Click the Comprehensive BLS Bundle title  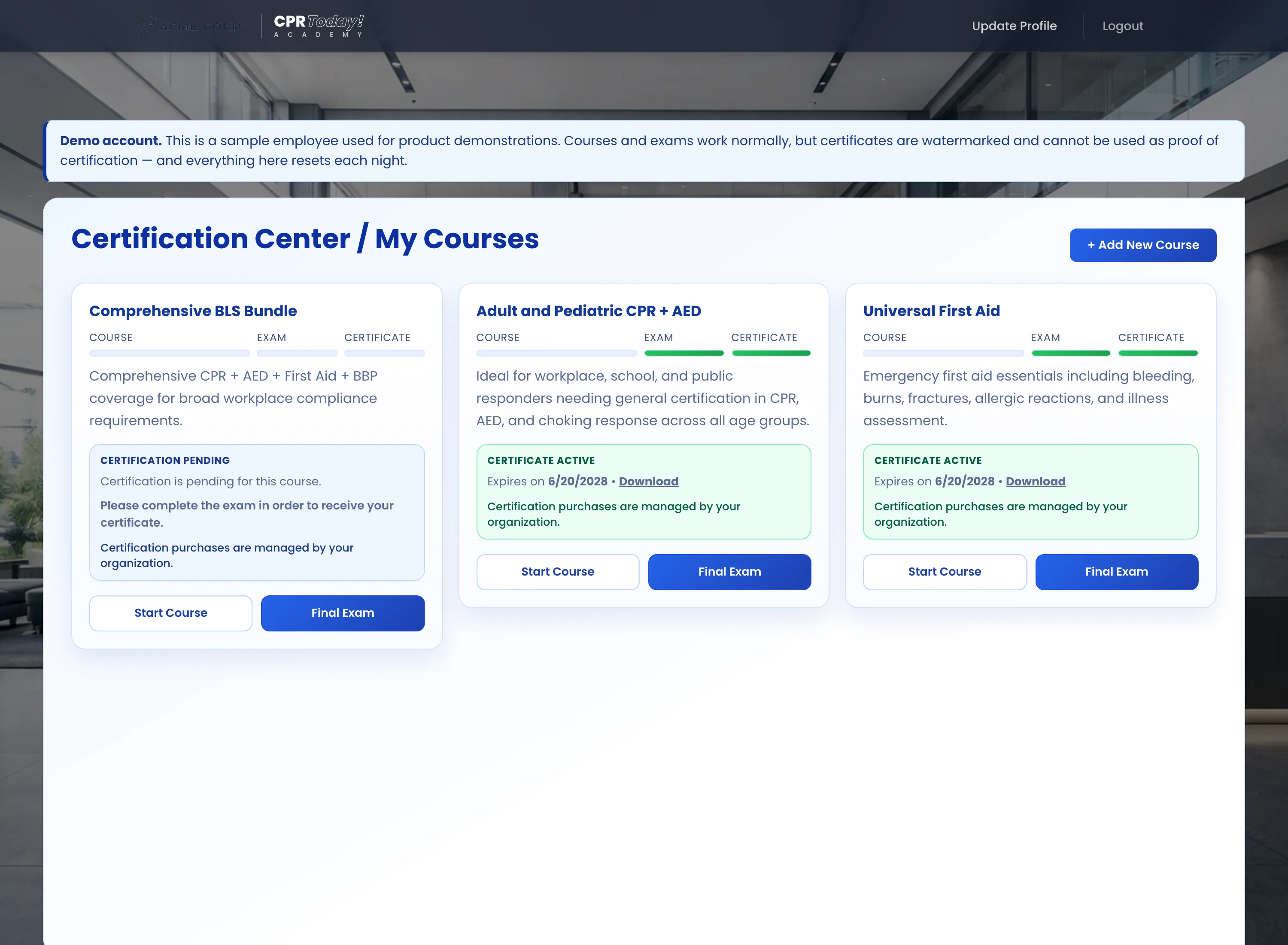point(193,311)
